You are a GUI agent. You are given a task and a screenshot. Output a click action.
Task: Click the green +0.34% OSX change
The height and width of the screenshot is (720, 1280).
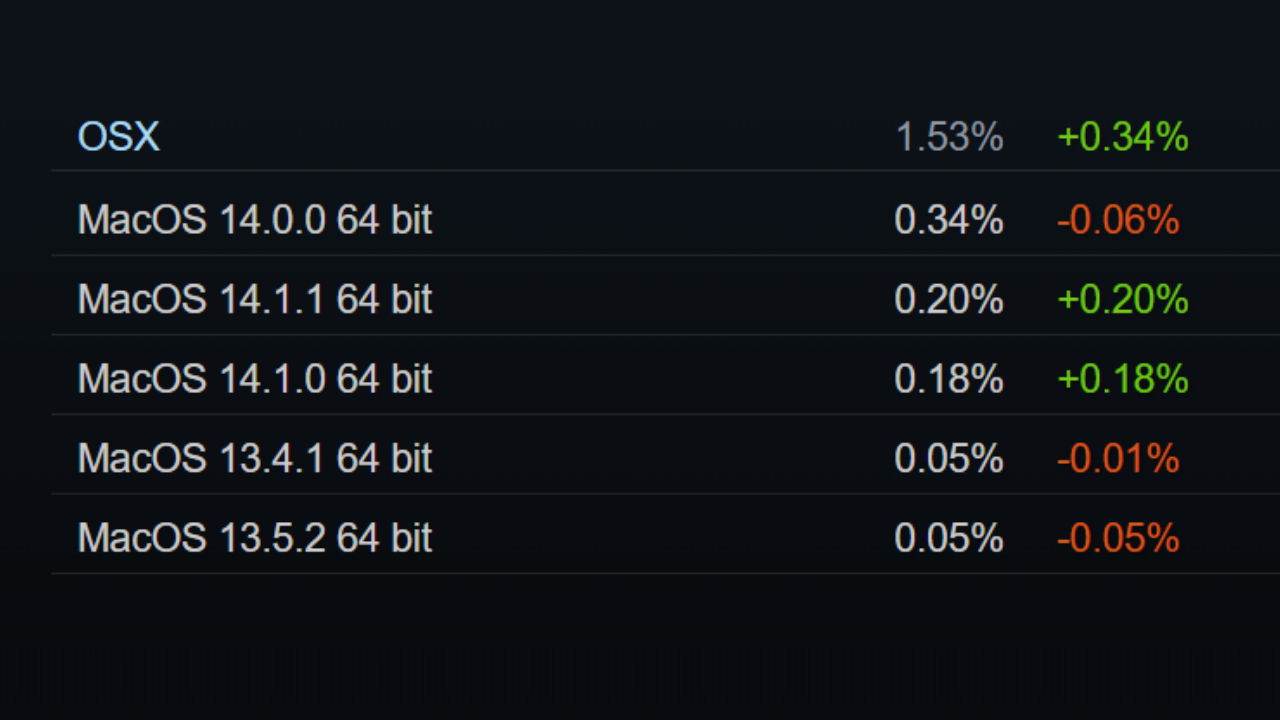[1122, 137]
